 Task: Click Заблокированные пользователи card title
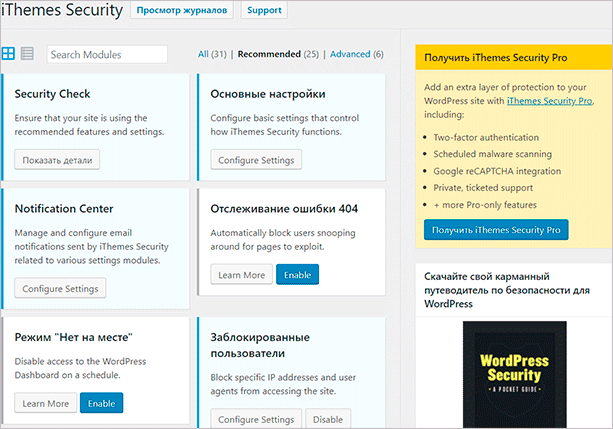pos(260,345)
